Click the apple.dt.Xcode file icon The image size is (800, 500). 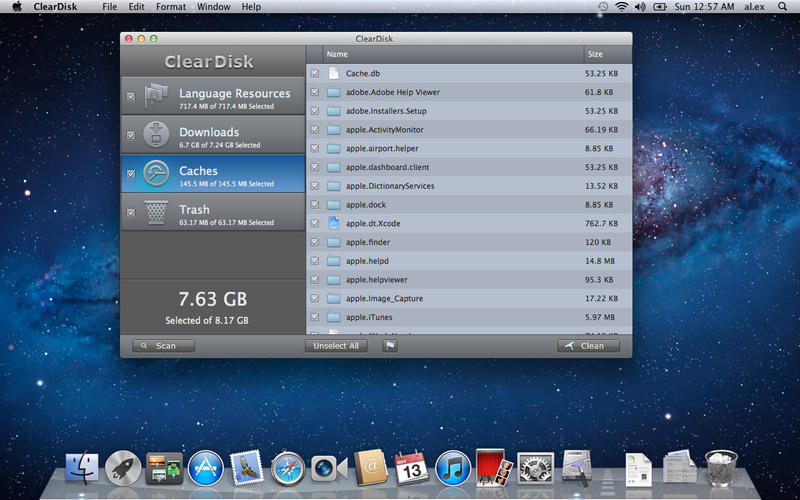click(x=334, y=223)
